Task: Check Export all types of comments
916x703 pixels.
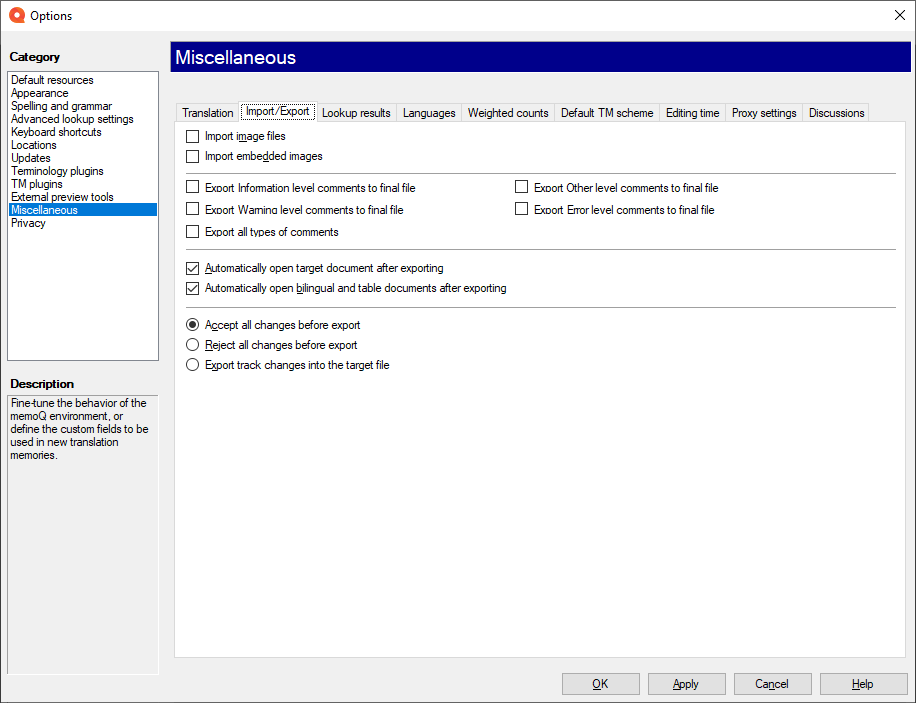Action: click(x=191, y=231)
